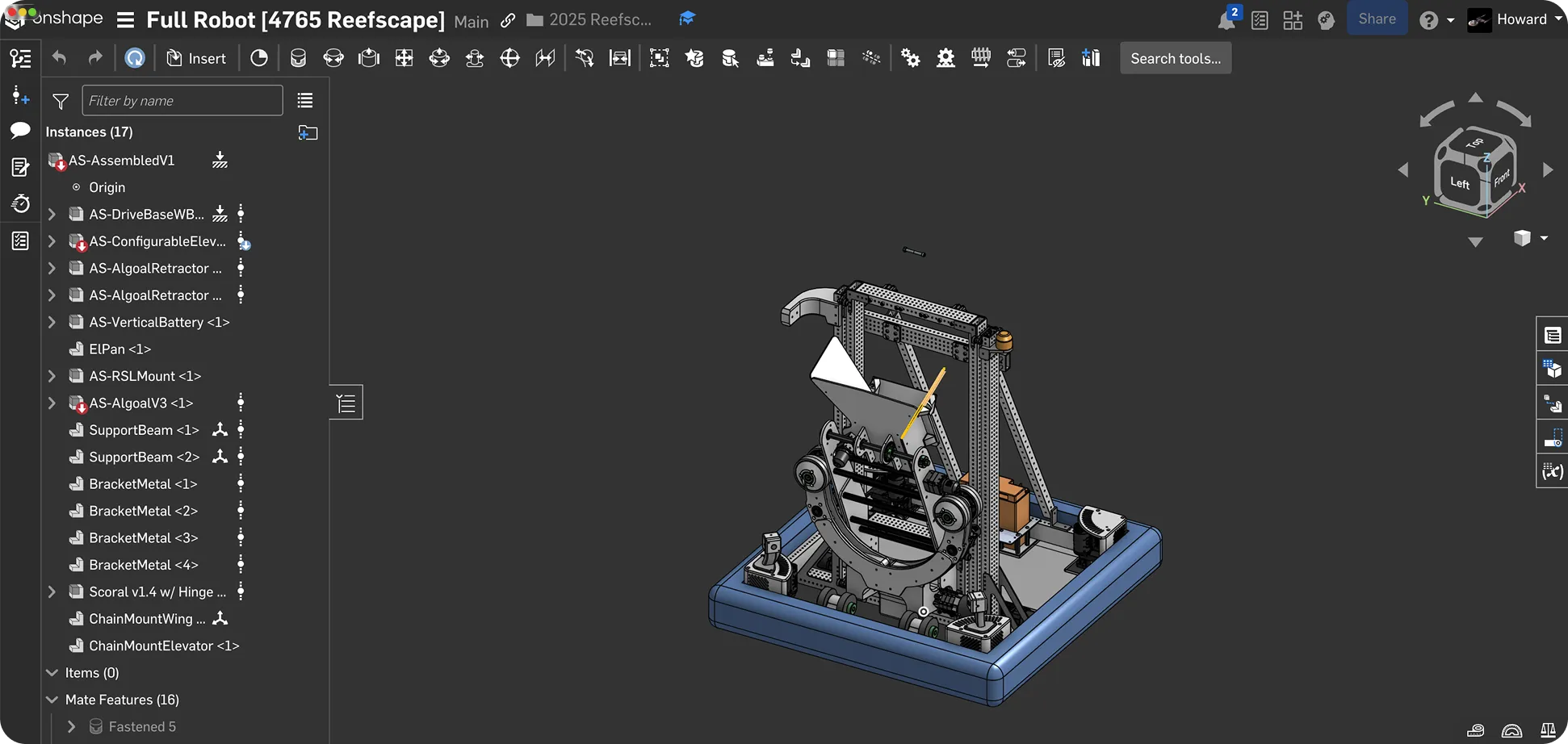
Task: Open the notifications bell icon
Action: click(x=1226, y=19)
